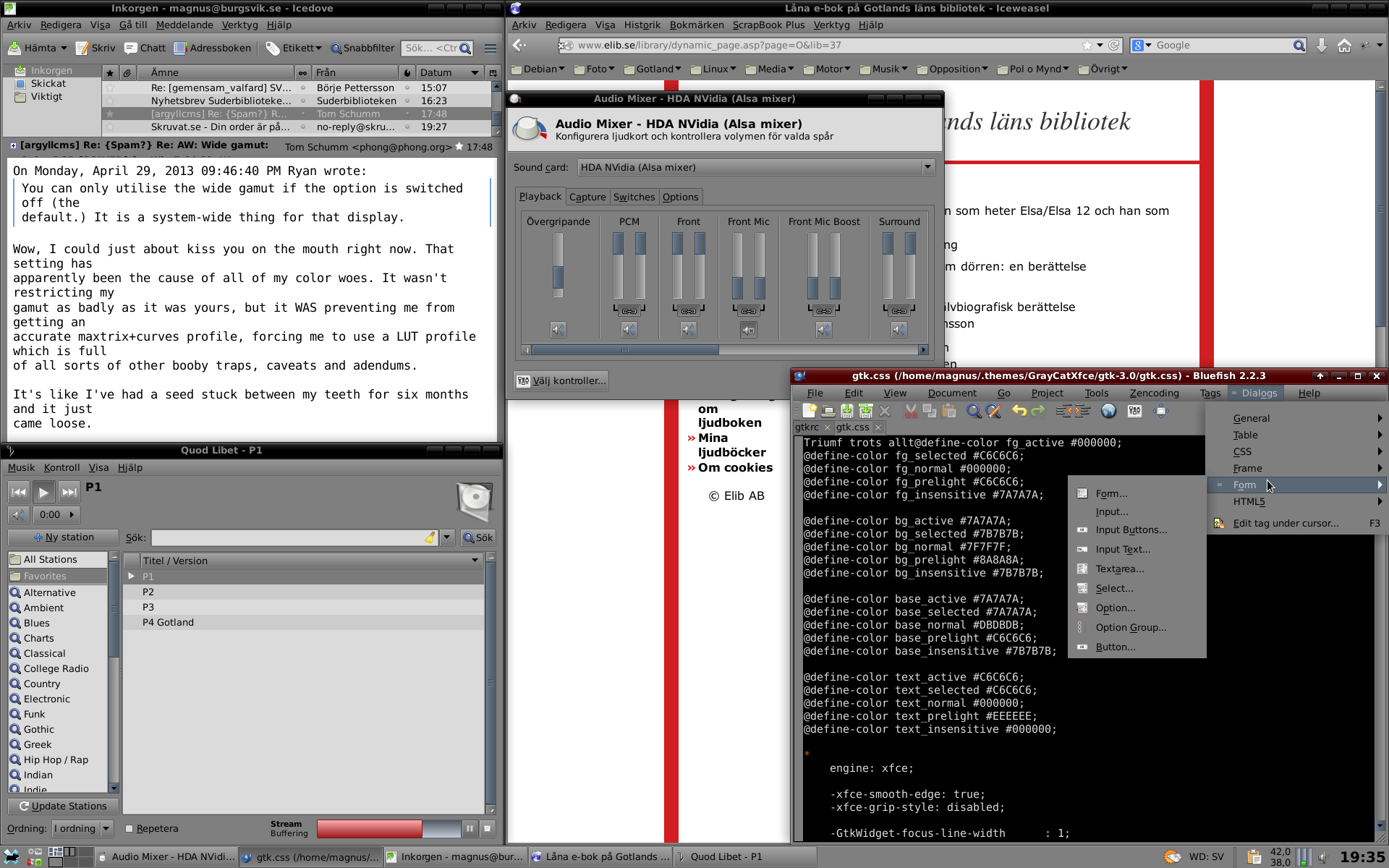Open the search history dropdown in Quod Libet
The image size is (1389, 868).
pyautogui.click(x=447, y=537)
